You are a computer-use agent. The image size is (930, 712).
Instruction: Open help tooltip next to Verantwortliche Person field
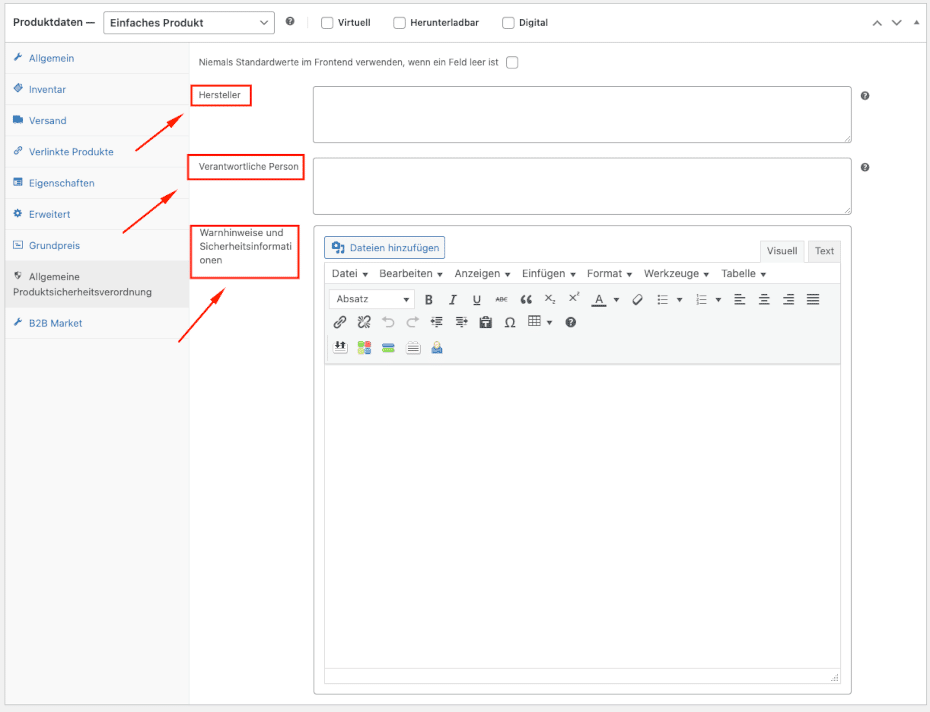865,167
